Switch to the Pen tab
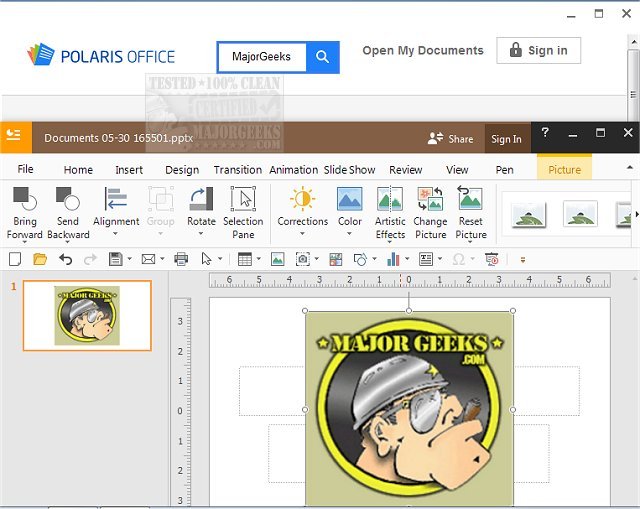The width and height of the screenshot is (640, 509). coord(504,170)
